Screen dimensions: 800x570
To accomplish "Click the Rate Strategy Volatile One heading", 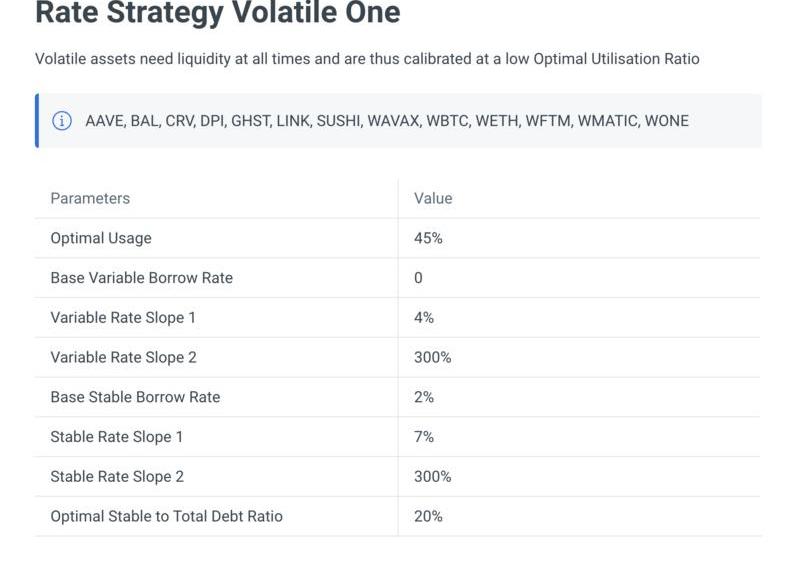I will click(218, 12).
